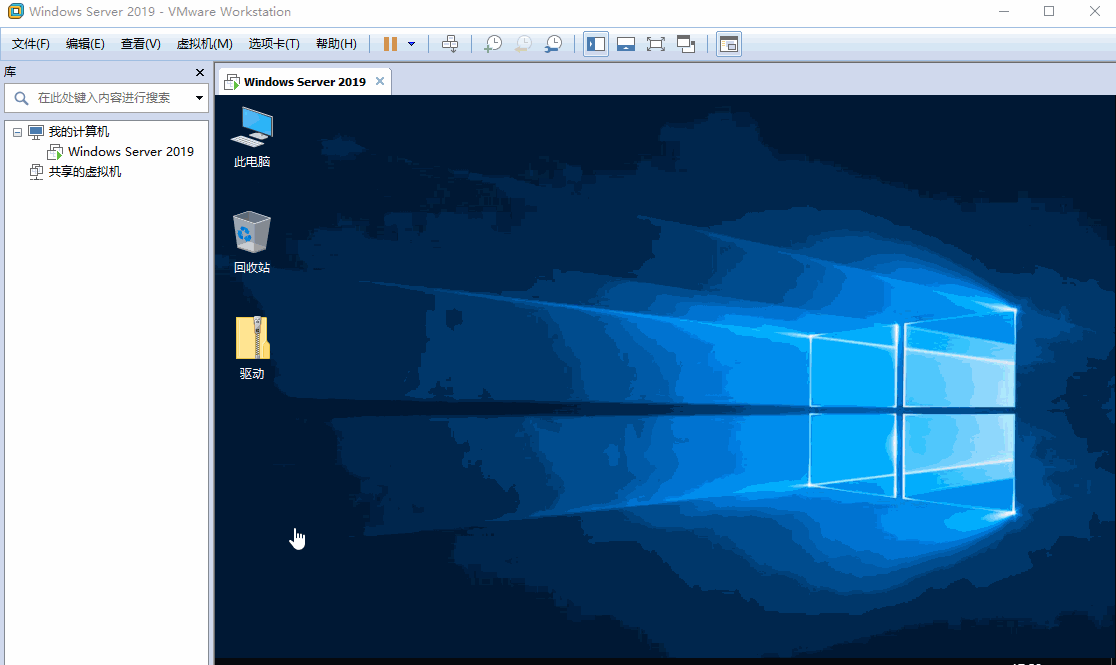Enter full screen mode
The image size is (1116, 665).
tap(656, 44)
